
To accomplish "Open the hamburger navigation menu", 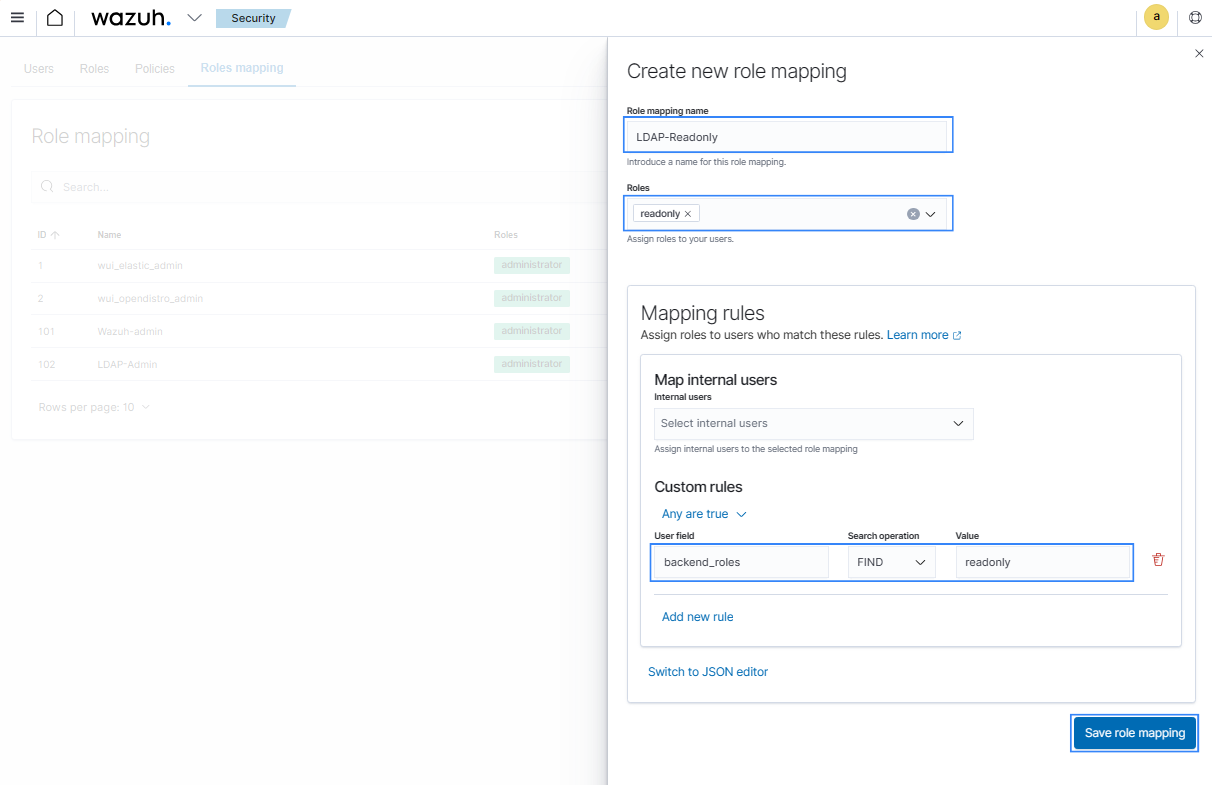I will pos(17,18).
